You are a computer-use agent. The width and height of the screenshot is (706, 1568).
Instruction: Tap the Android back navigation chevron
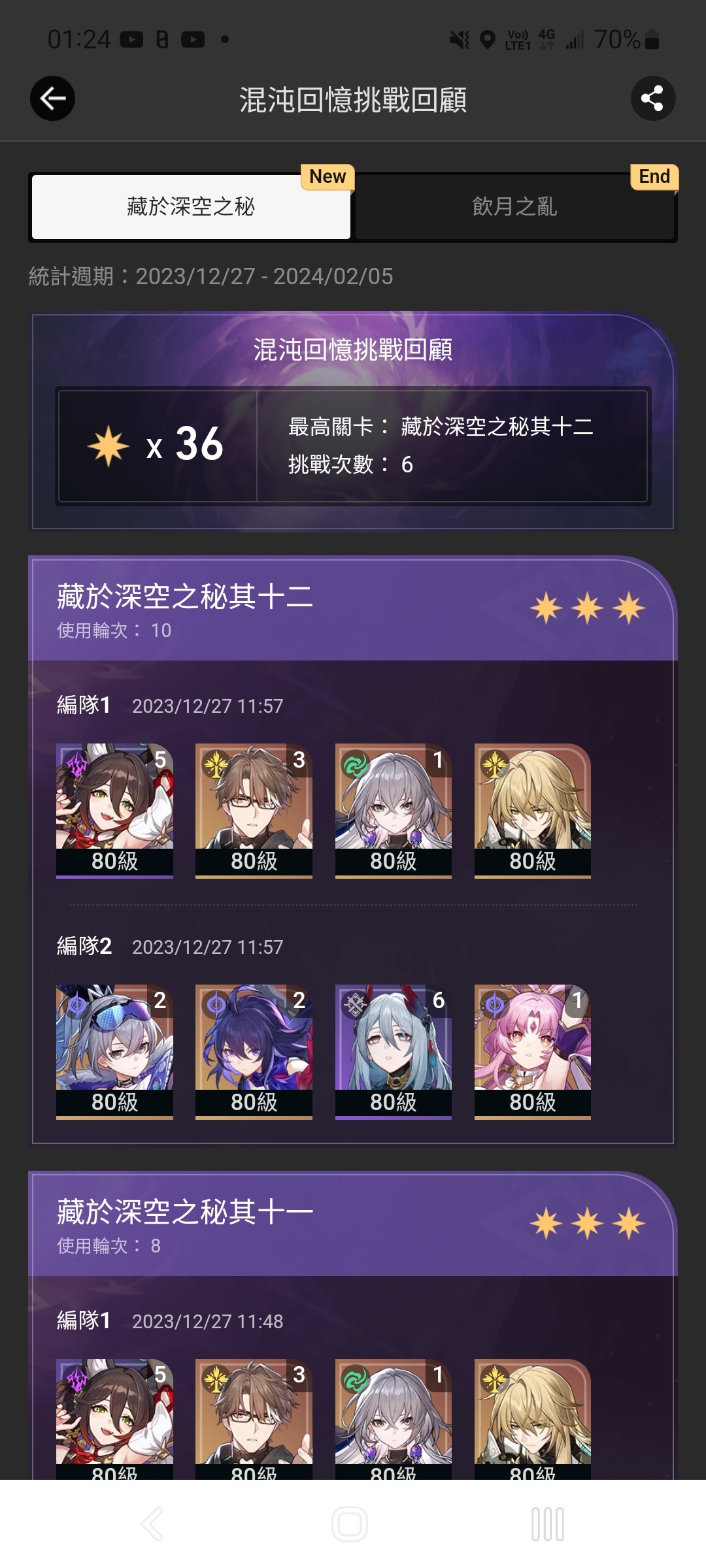152,1524
